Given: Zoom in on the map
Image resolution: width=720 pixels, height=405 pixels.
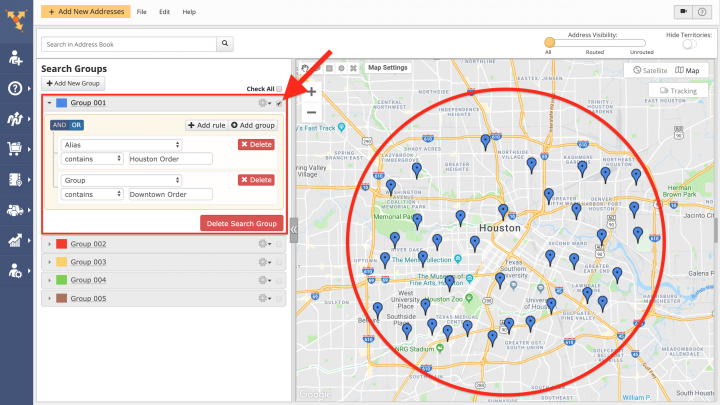Looking at the screenshot, I should (x=311, y=91).
